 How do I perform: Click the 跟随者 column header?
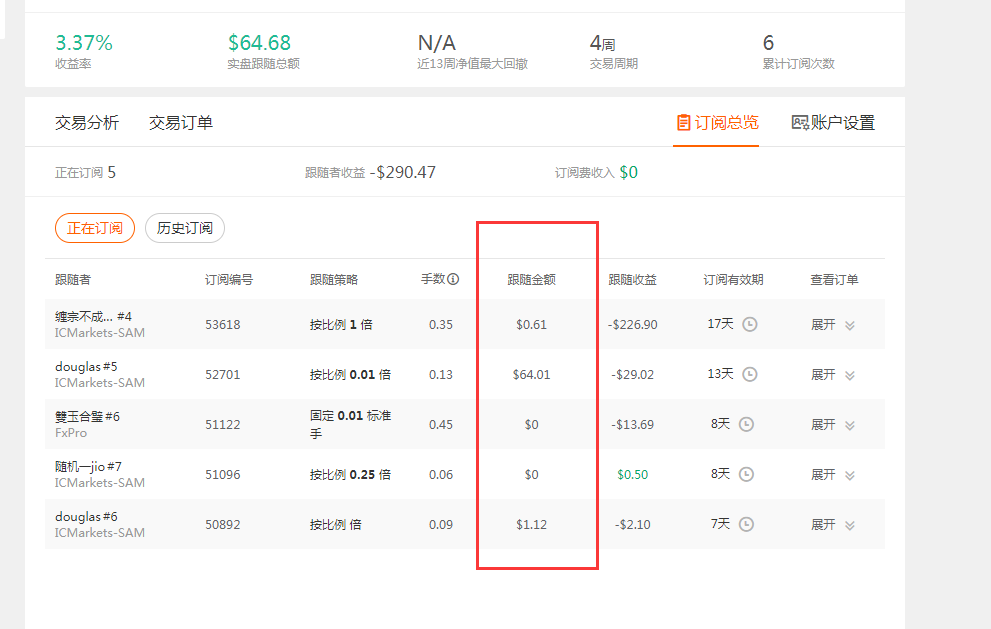tap(73, 279)
